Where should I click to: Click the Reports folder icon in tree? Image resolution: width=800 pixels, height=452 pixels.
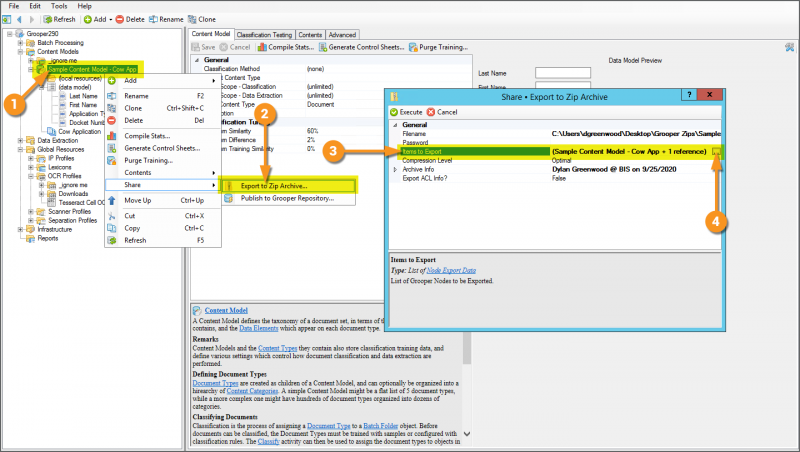[31, 238]
